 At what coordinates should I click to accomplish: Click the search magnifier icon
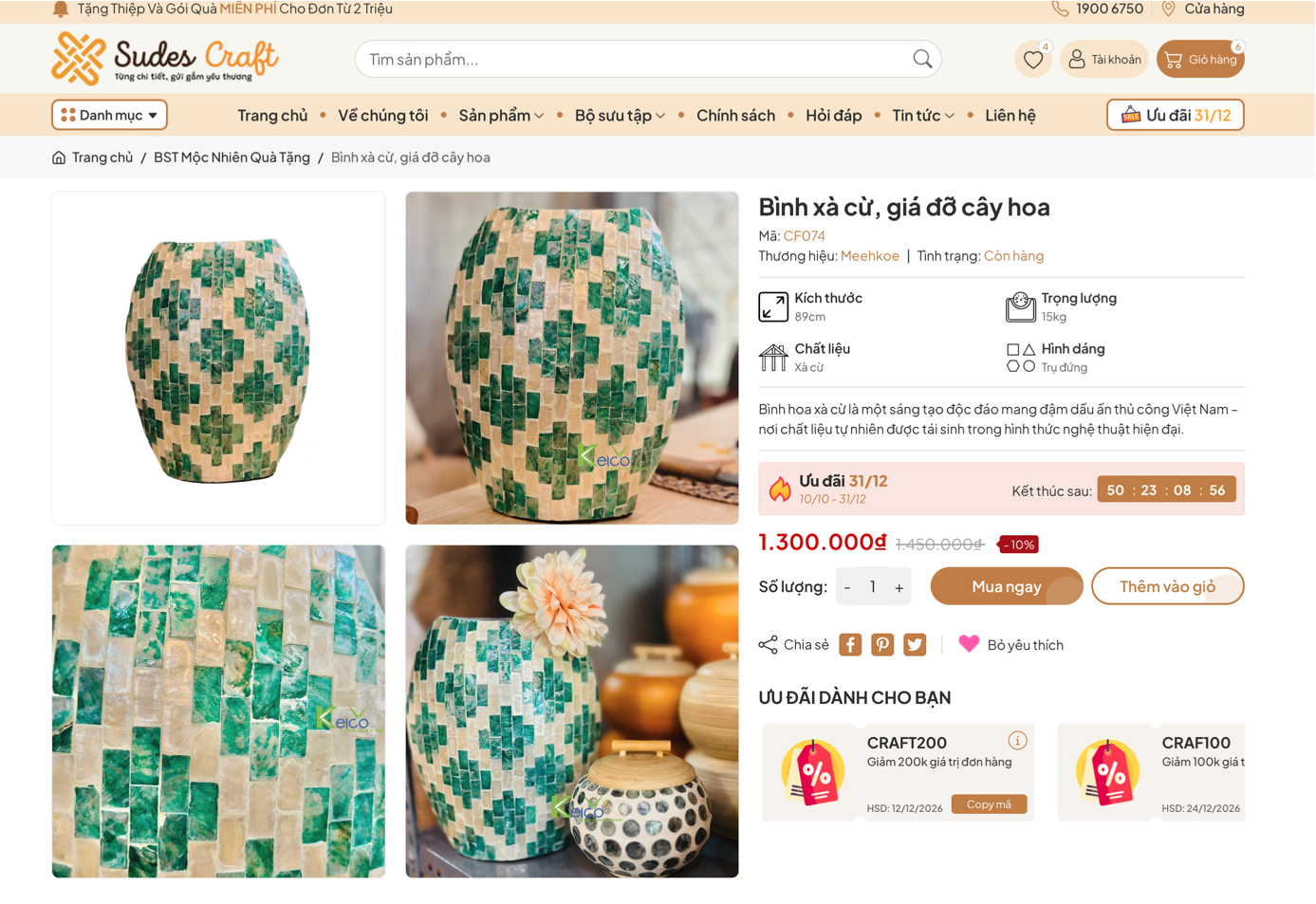pos(922,59)
